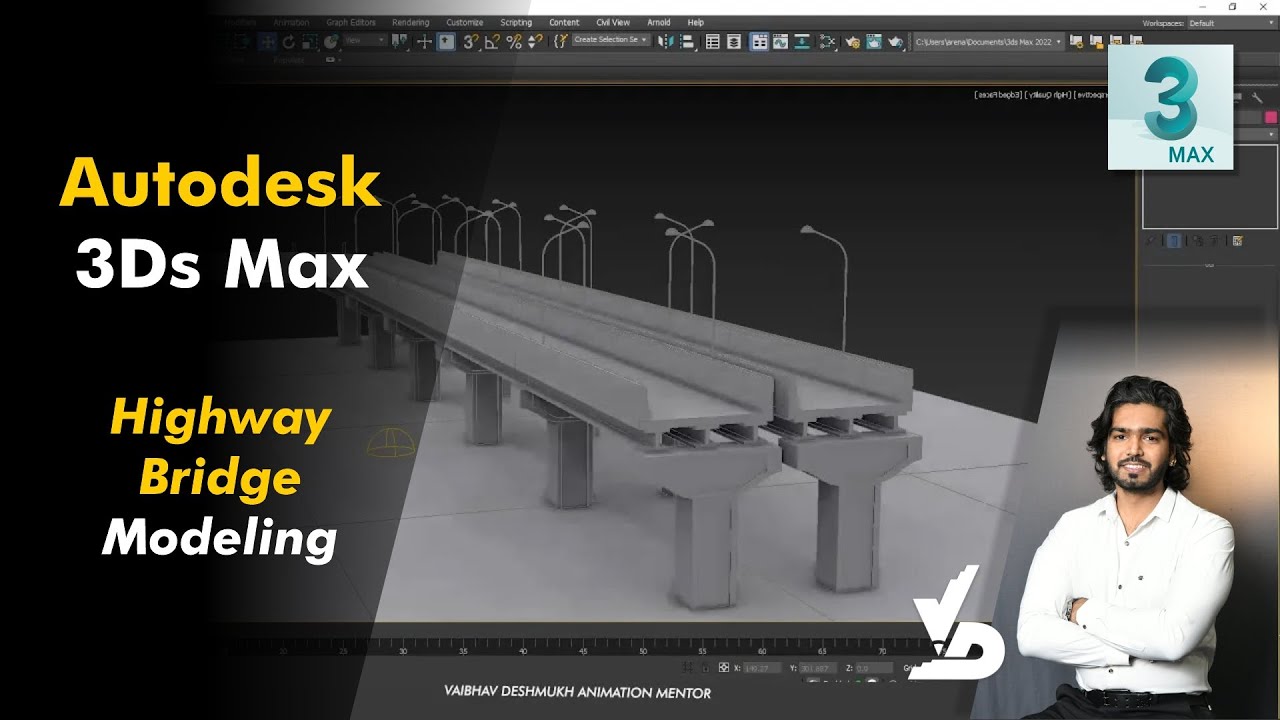Click the Show End Result stack button

[1173, 241]
